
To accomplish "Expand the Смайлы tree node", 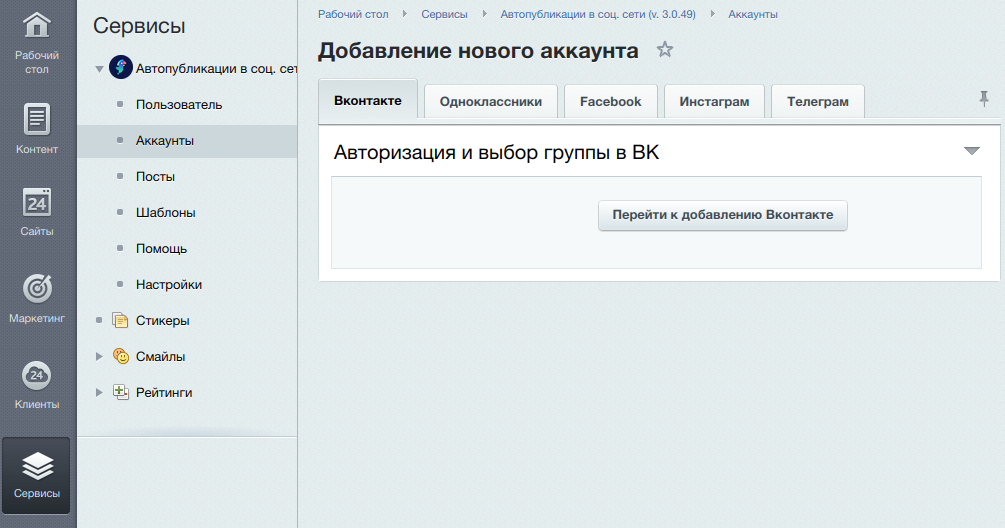I will [x=99, y=356].
